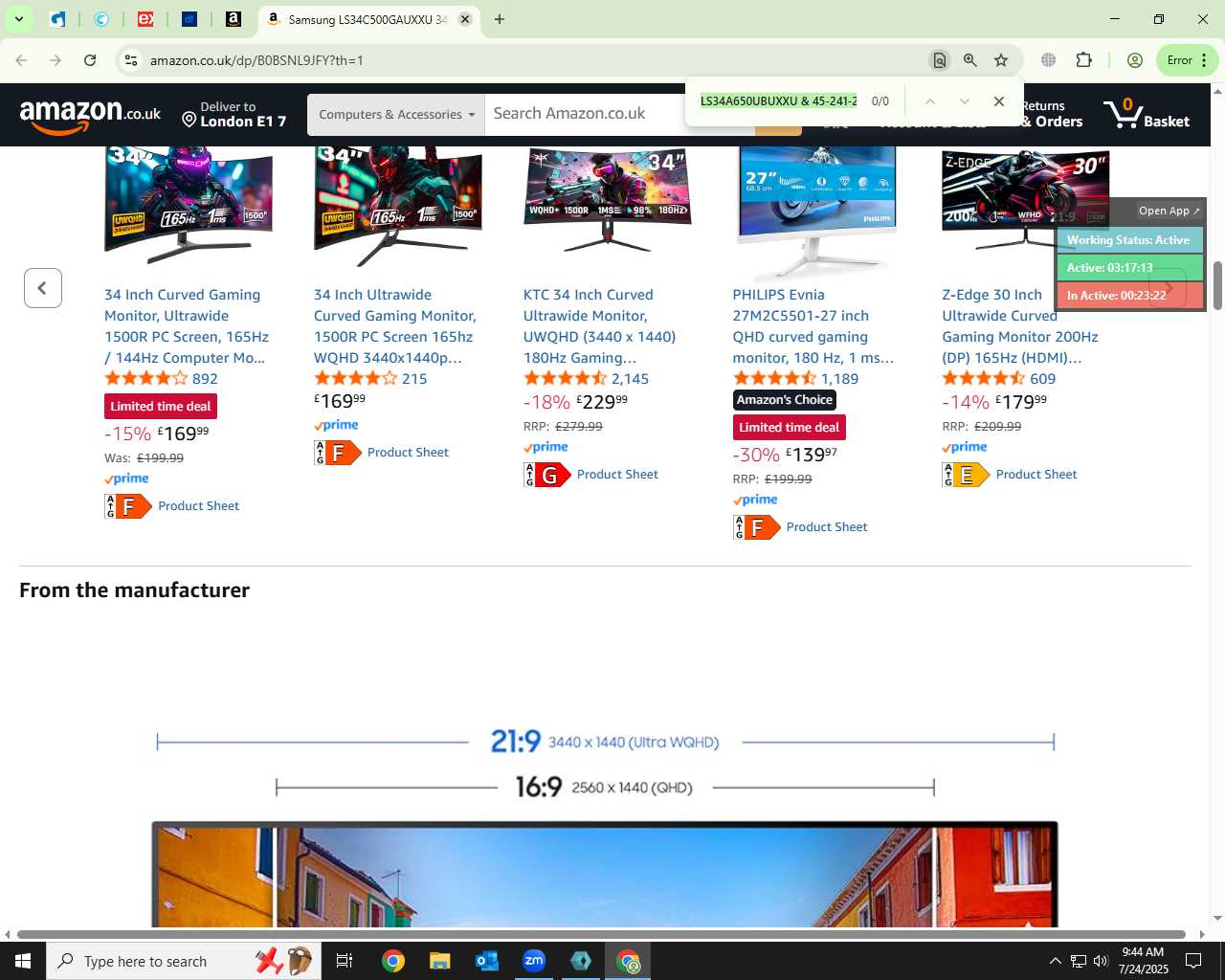Open Zoom from the taskbar
1225x980 pixels.
click(534, 961)
